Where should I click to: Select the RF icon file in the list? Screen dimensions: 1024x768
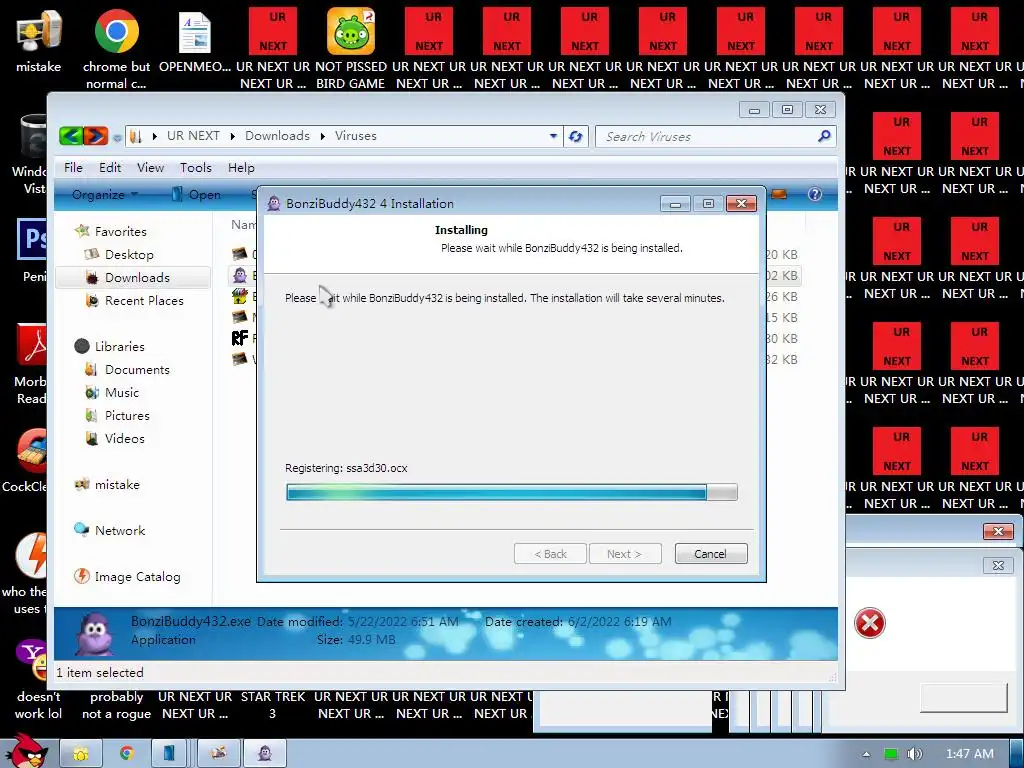tap(240, 338)
